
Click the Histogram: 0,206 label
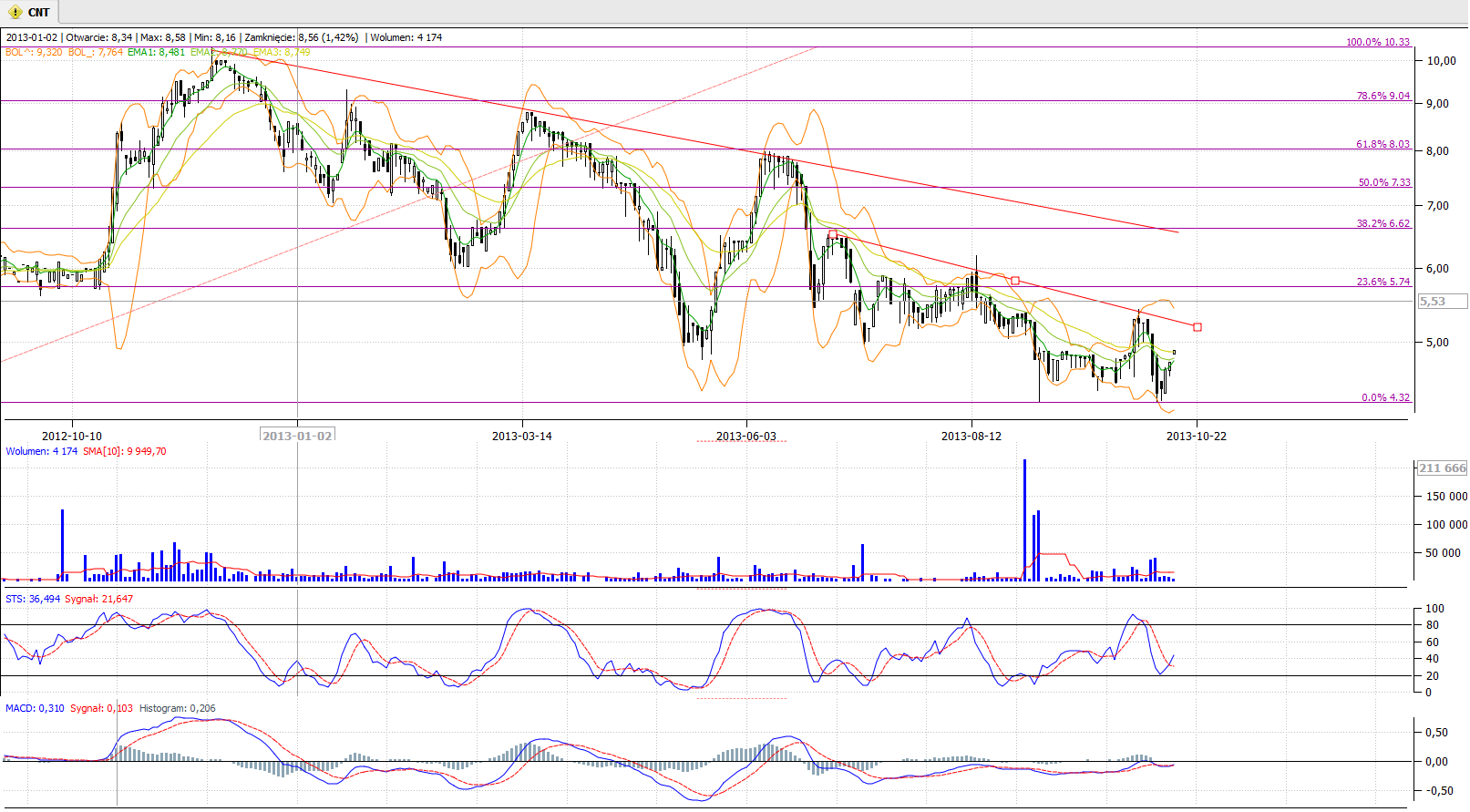tap(178, 708)
